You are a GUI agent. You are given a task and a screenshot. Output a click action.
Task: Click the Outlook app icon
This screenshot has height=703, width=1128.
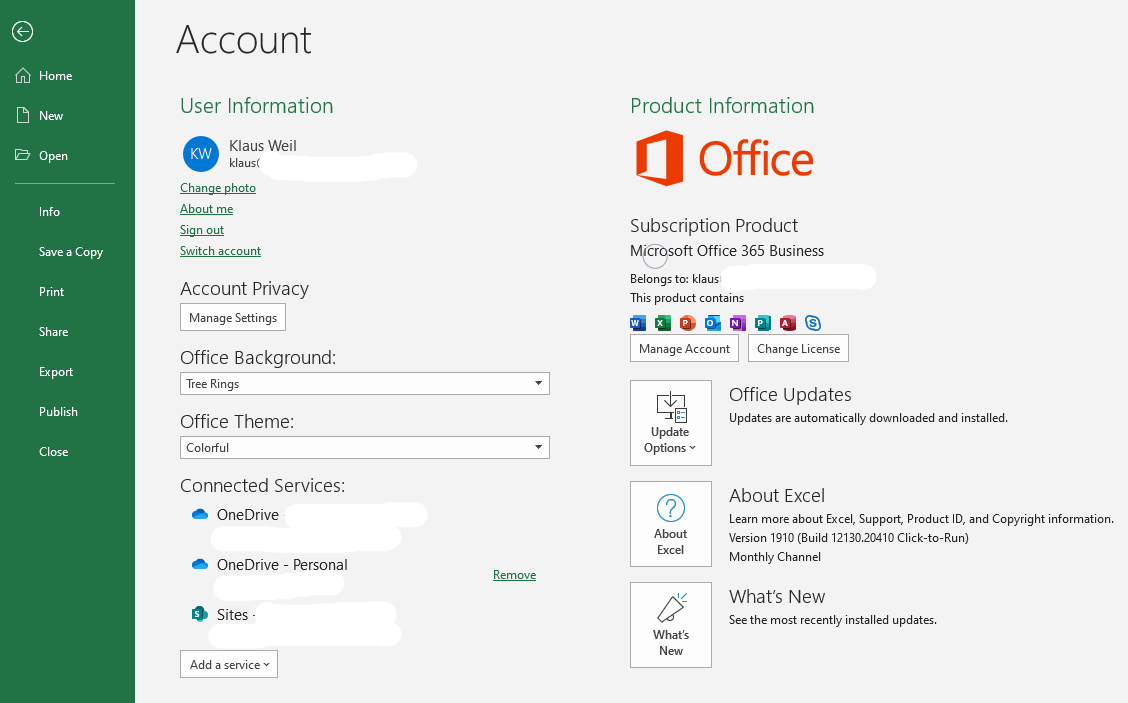tap(713, 323)
